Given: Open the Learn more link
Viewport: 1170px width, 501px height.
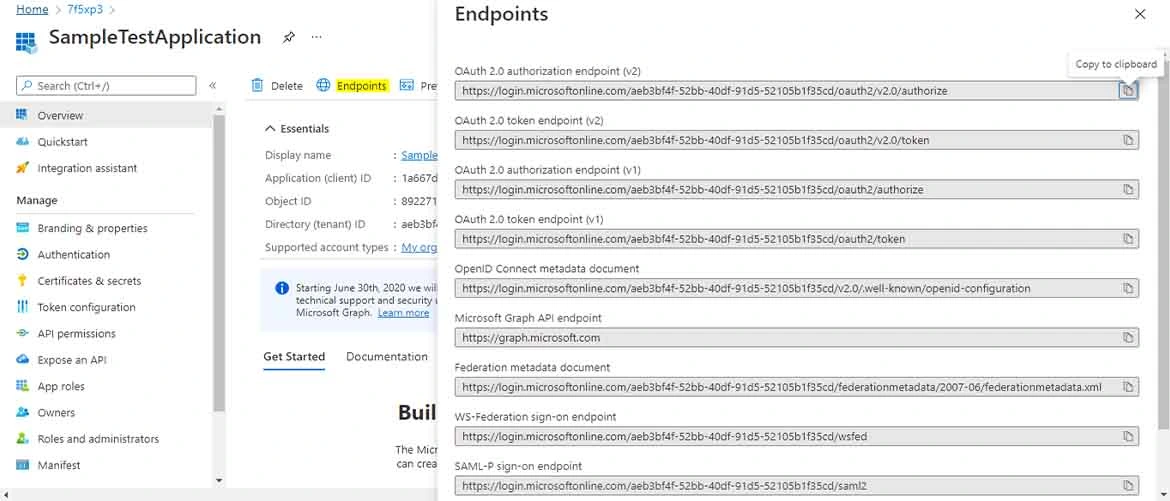Looking at the screenshot, I should (403, 313).
